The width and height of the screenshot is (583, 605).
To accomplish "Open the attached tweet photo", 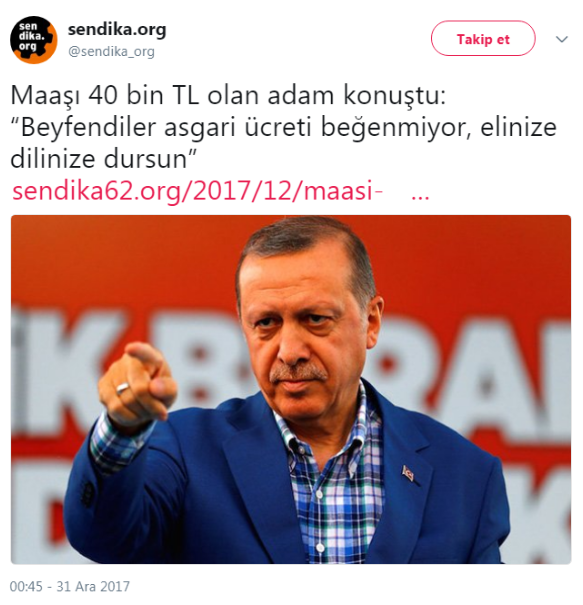I will (x=291, y=389).
